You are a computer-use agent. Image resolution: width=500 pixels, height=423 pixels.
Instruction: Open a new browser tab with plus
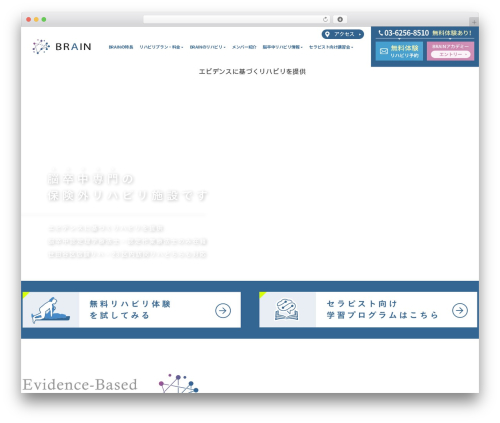click(x=474, y=22)
